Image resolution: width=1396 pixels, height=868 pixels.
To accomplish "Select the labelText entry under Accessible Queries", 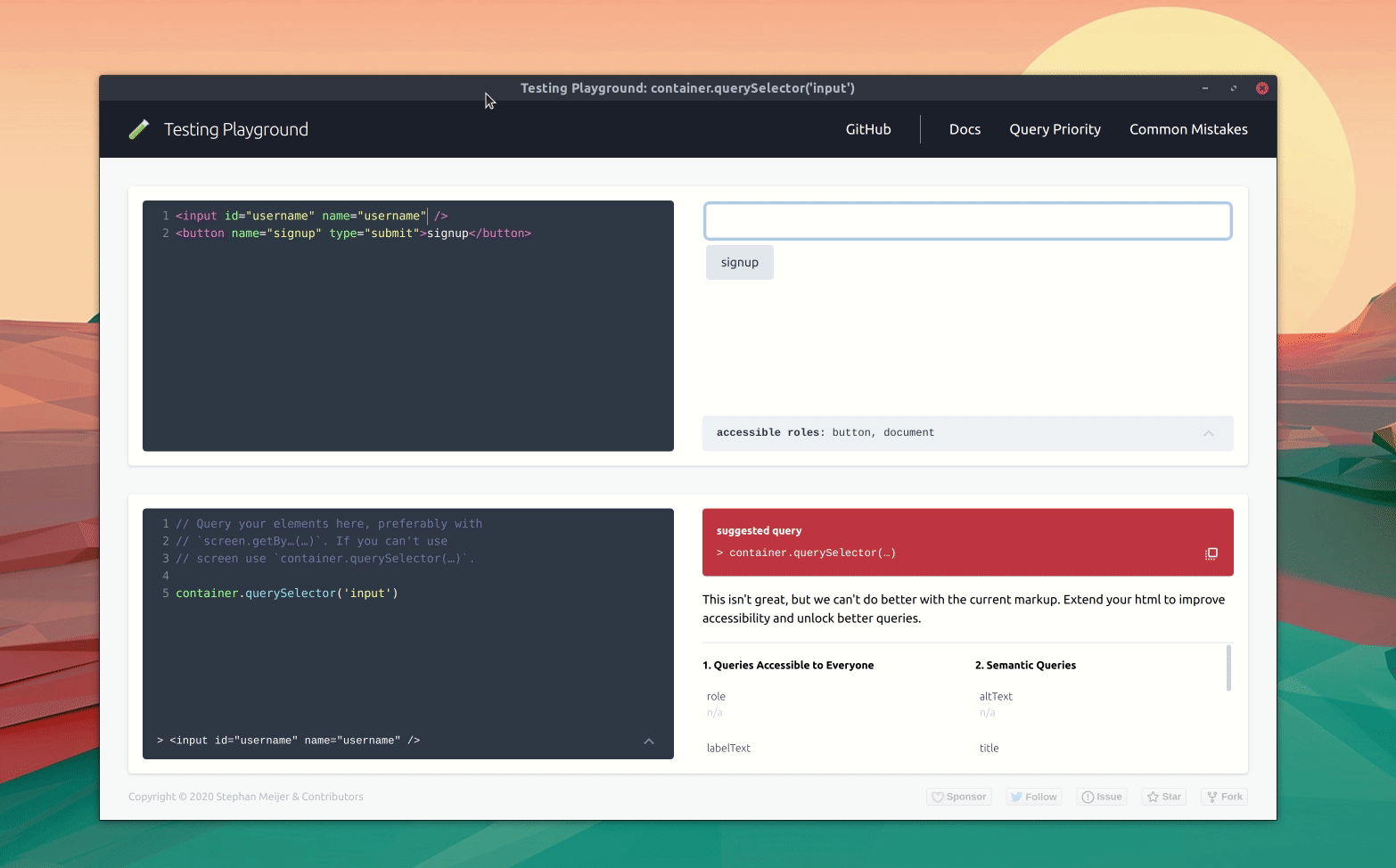I will [x=728, y=748].
